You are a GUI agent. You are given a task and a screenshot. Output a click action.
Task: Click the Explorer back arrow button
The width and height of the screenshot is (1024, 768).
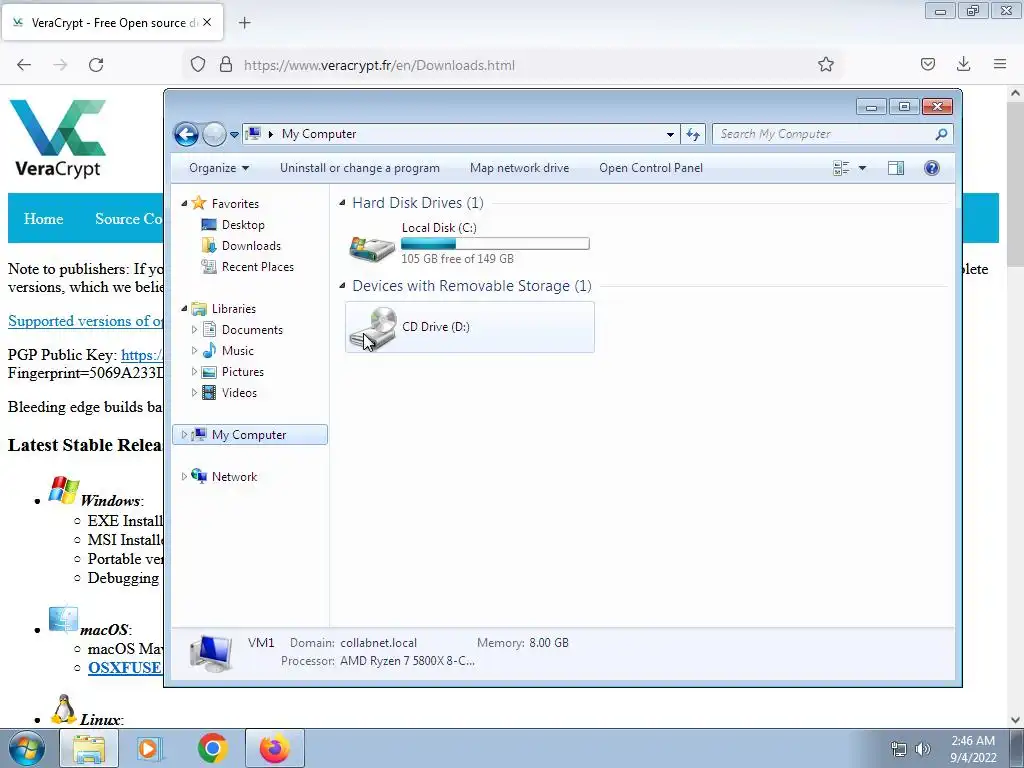tap(186, 135)
